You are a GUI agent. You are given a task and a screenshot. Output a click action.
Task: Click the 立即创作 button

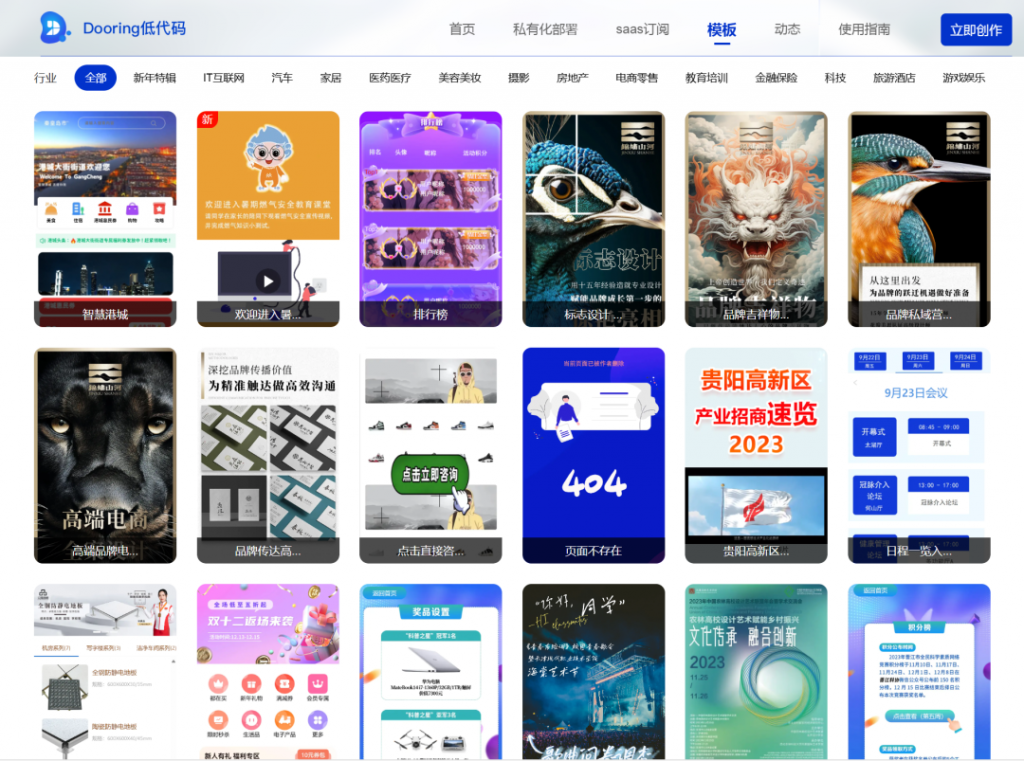pos(976,30)
